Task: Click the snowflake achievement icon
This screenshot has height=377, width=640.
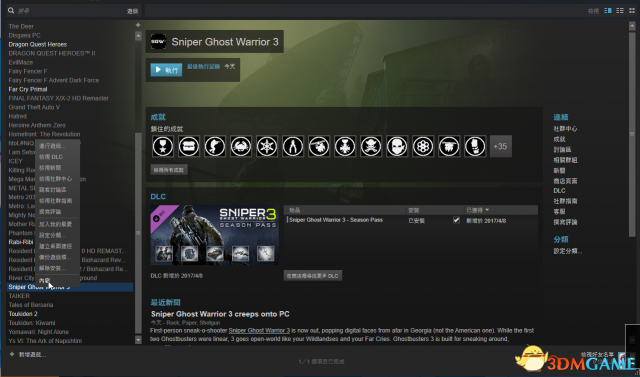Action: [x=267, y=146]
